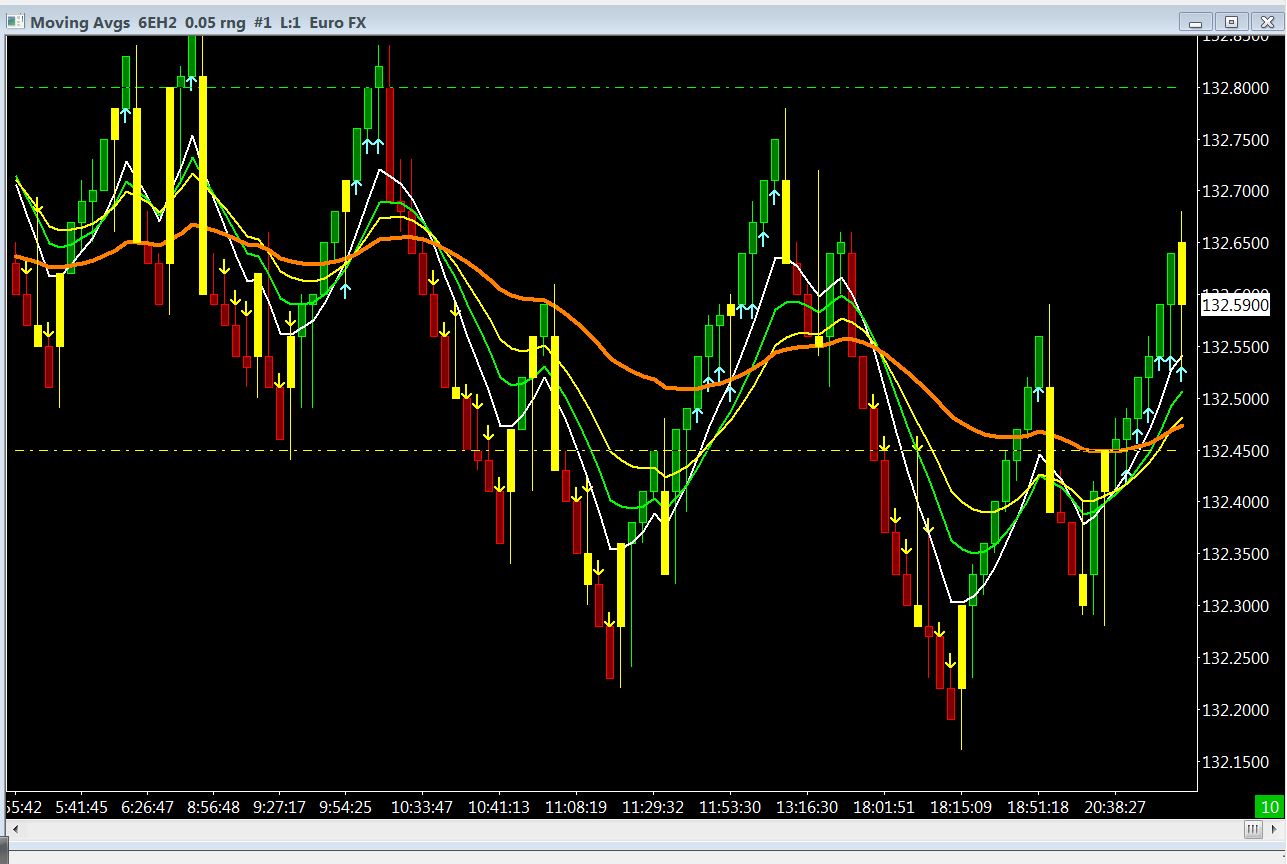Click the 132.4500 price axis label
The height and width of the screenshot is (864, 1287).
pos(1235,451)
